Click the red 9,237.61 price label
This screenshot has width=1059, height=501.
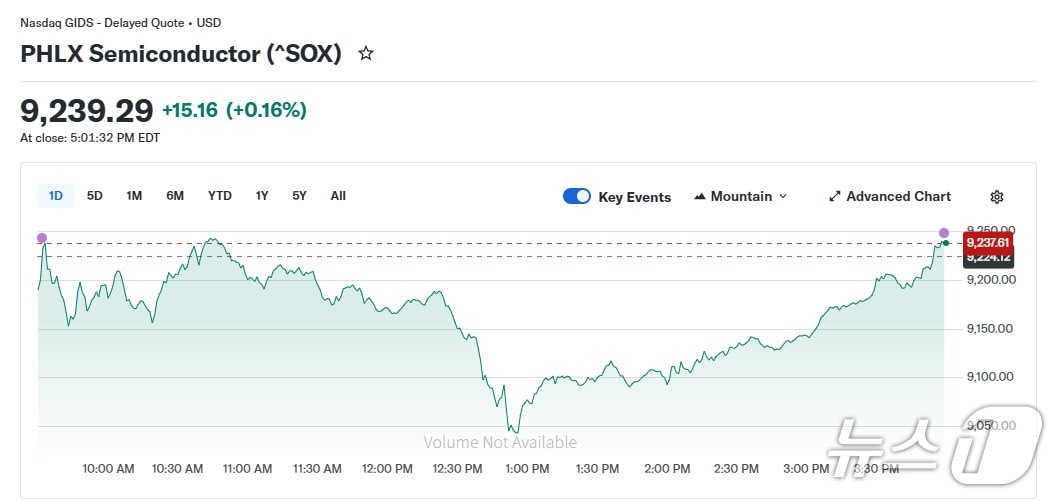coord(988,242)
